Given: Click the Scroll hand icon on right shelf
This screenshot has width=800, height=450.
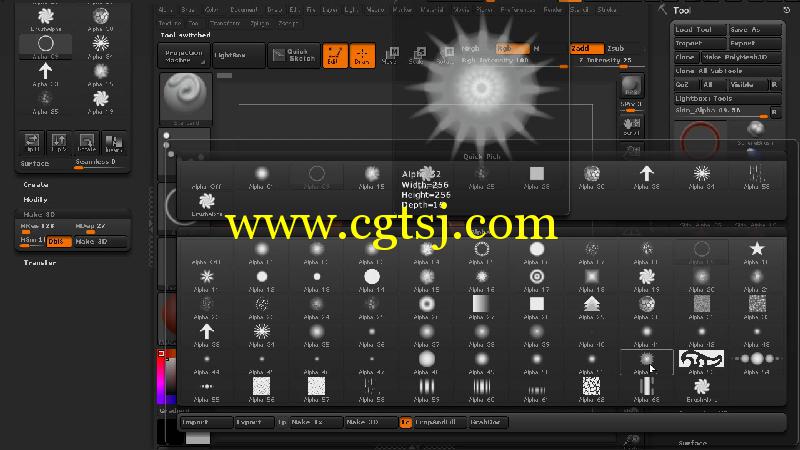Looking at the screenshot, I should [x=631, y=127].
